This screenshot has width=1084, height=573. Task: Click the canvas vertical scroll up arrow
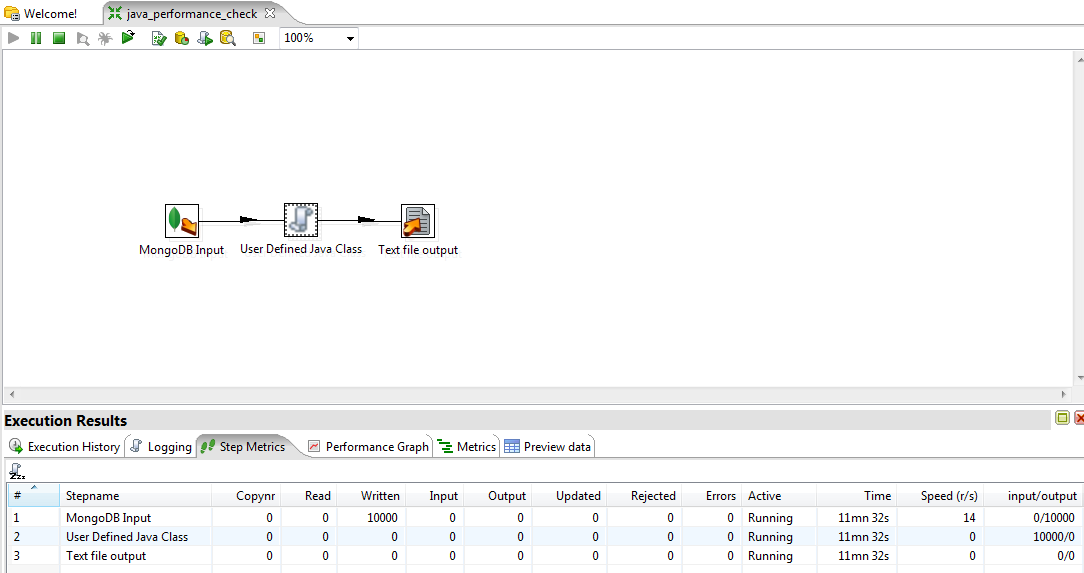(1080, 60)
